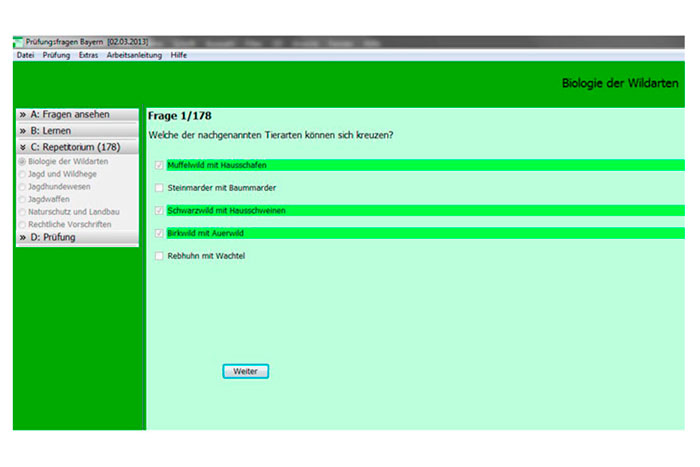Tick the Steinmarder mit Baummarder checkbox
The height and width of the screenshot is (467, 700).
159,188
